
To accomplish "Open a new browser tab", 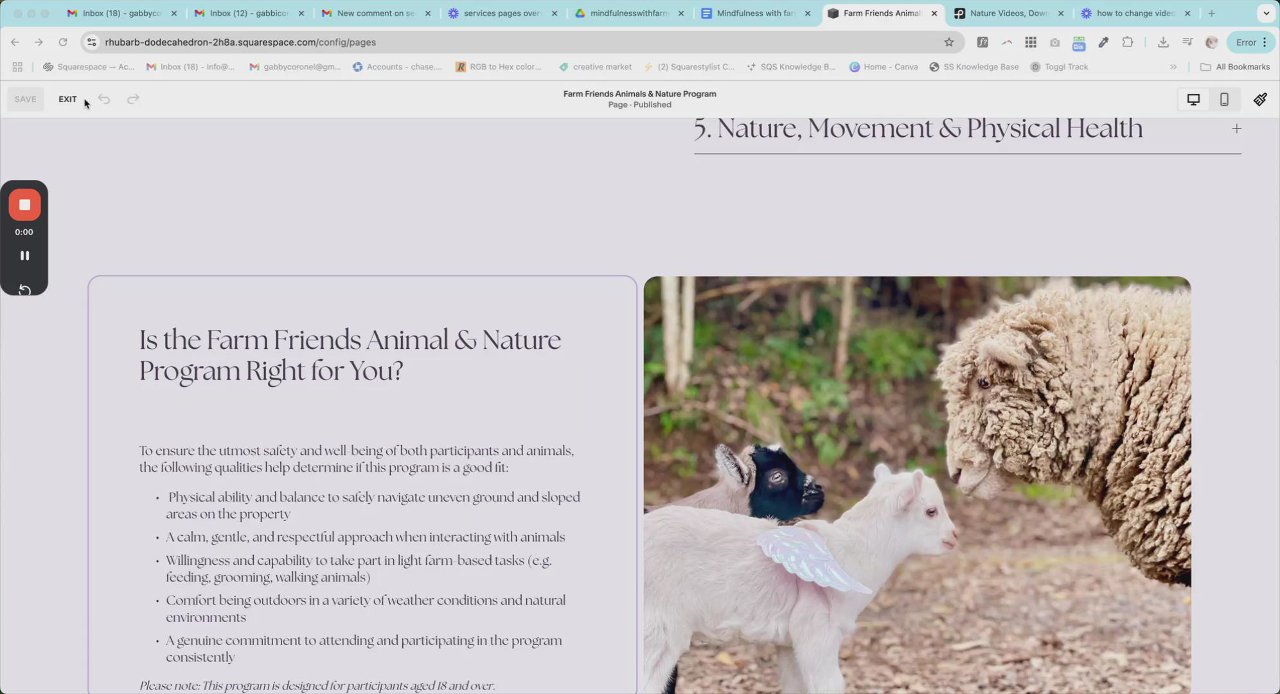I will pyautogui.click(x=1211, y=13).
